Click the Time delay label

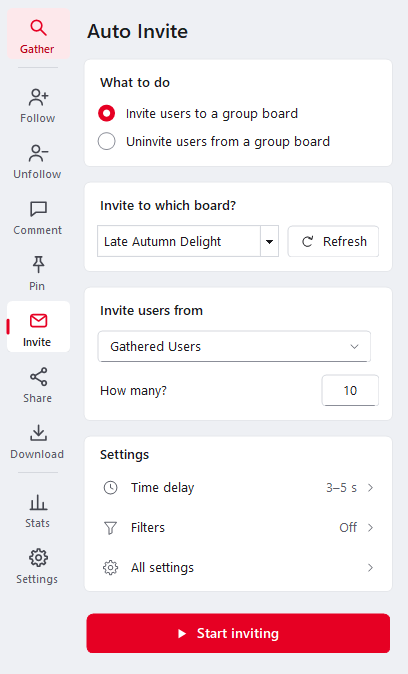tap(163, 488)
